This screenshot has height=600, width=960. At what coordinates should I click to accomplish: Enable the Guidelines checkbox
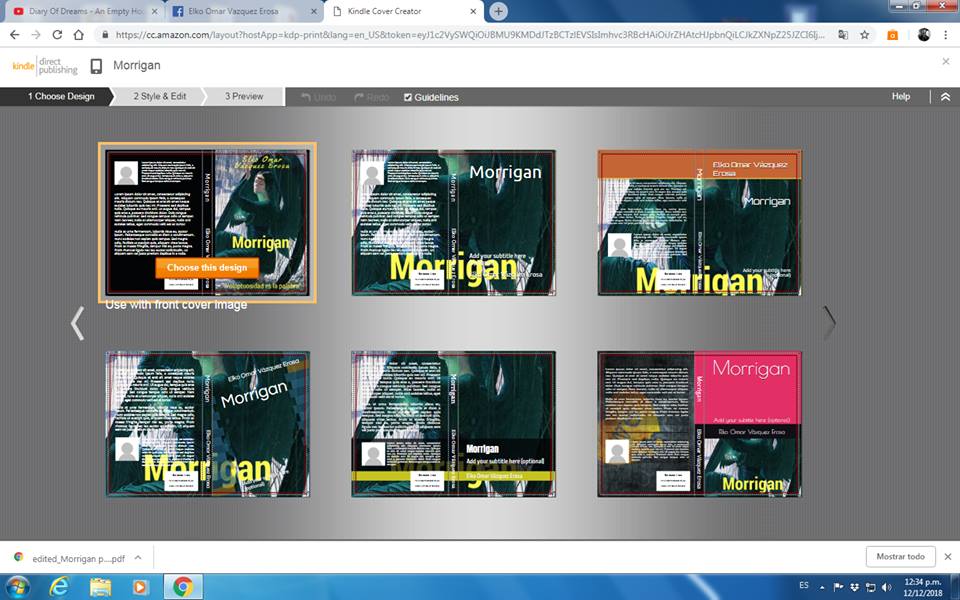pyautogui.click(x=408, y=97)
